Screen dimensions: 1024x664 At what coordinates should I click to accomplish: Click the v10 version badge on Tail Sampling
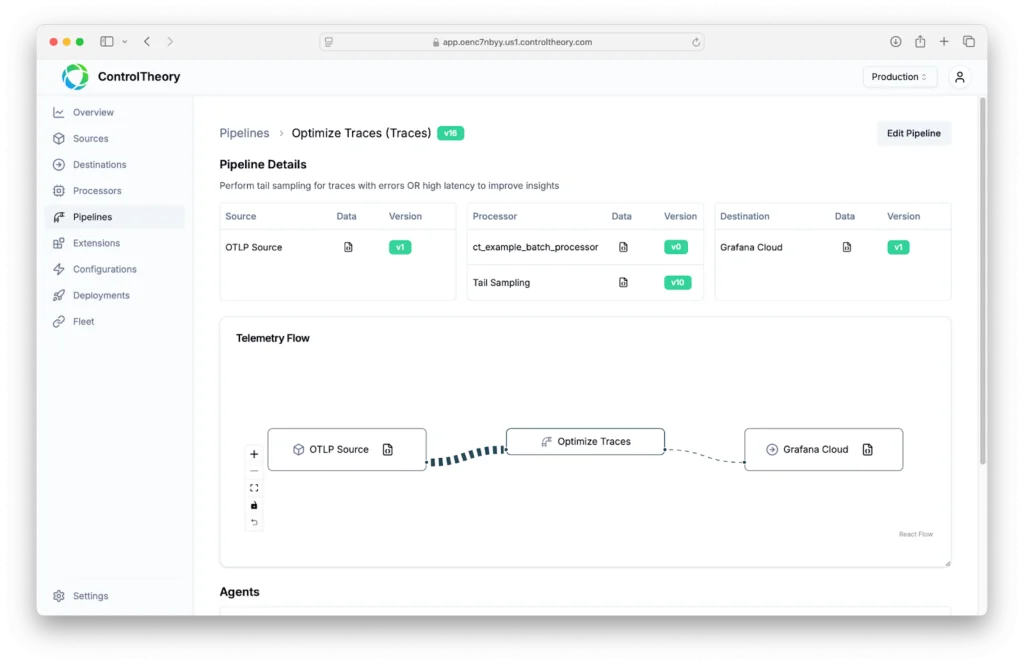click(678, 282)
